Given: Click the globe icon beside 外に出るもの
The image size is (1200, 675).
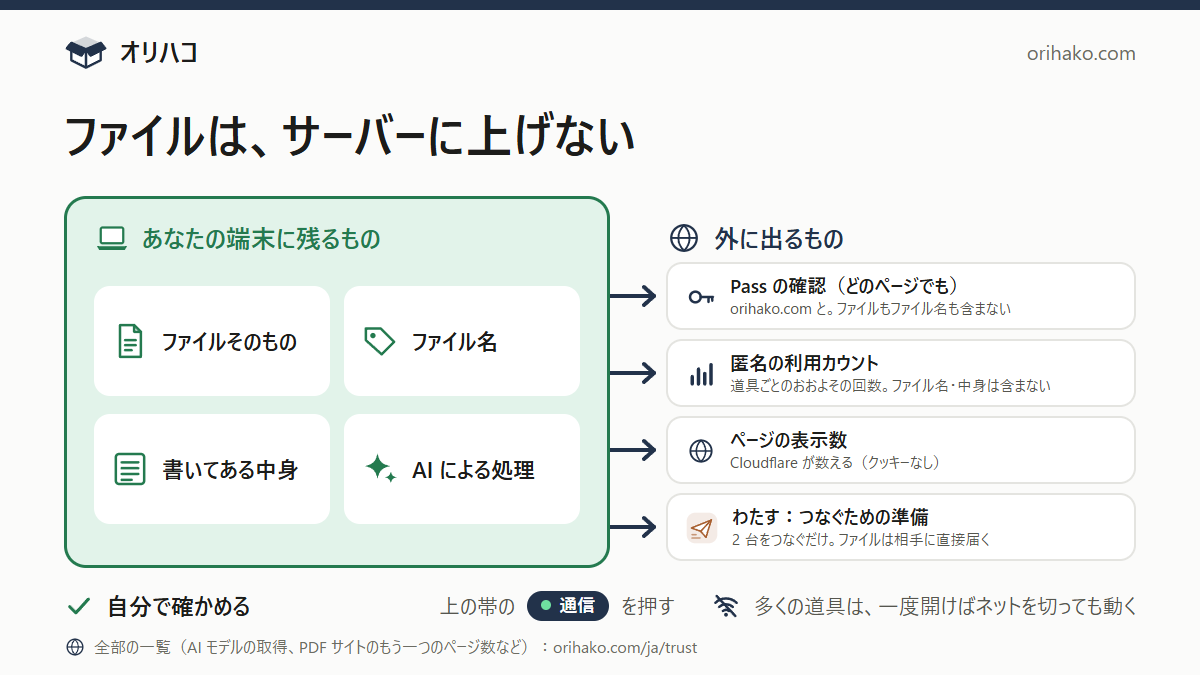Looking at the screenshot, I should click(684, 238).
